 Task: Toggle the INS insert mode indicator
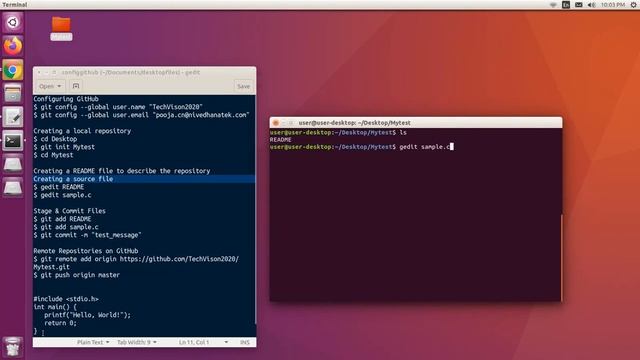point(244,342)
